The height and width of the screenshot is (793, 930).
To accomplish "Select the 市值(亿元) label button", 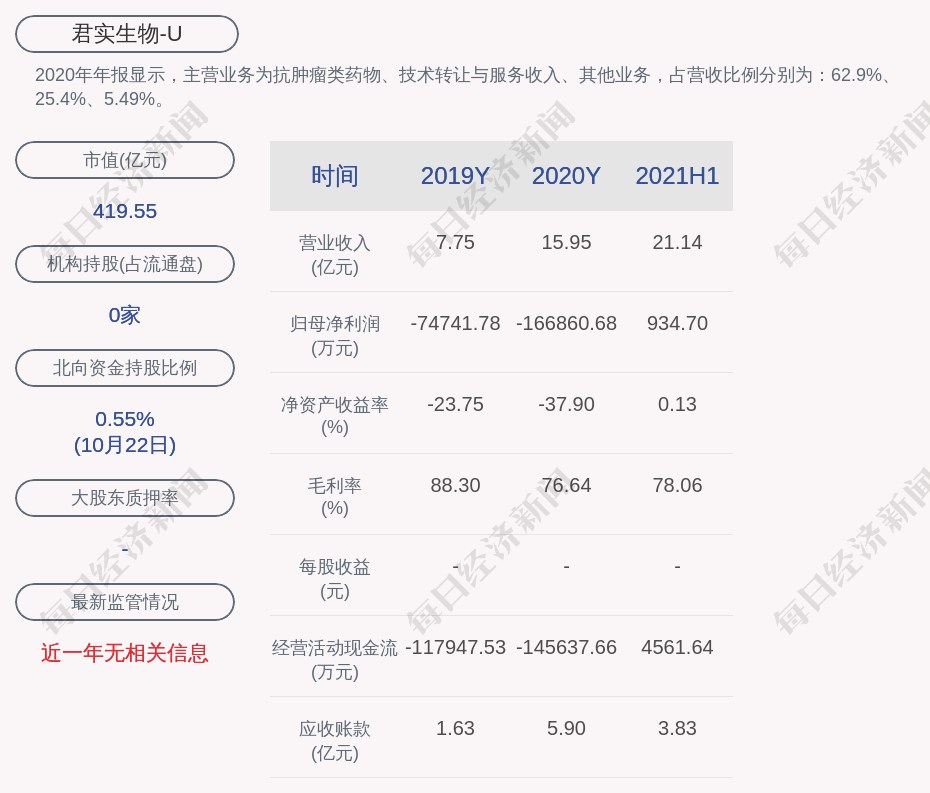I will click(125, 160).
